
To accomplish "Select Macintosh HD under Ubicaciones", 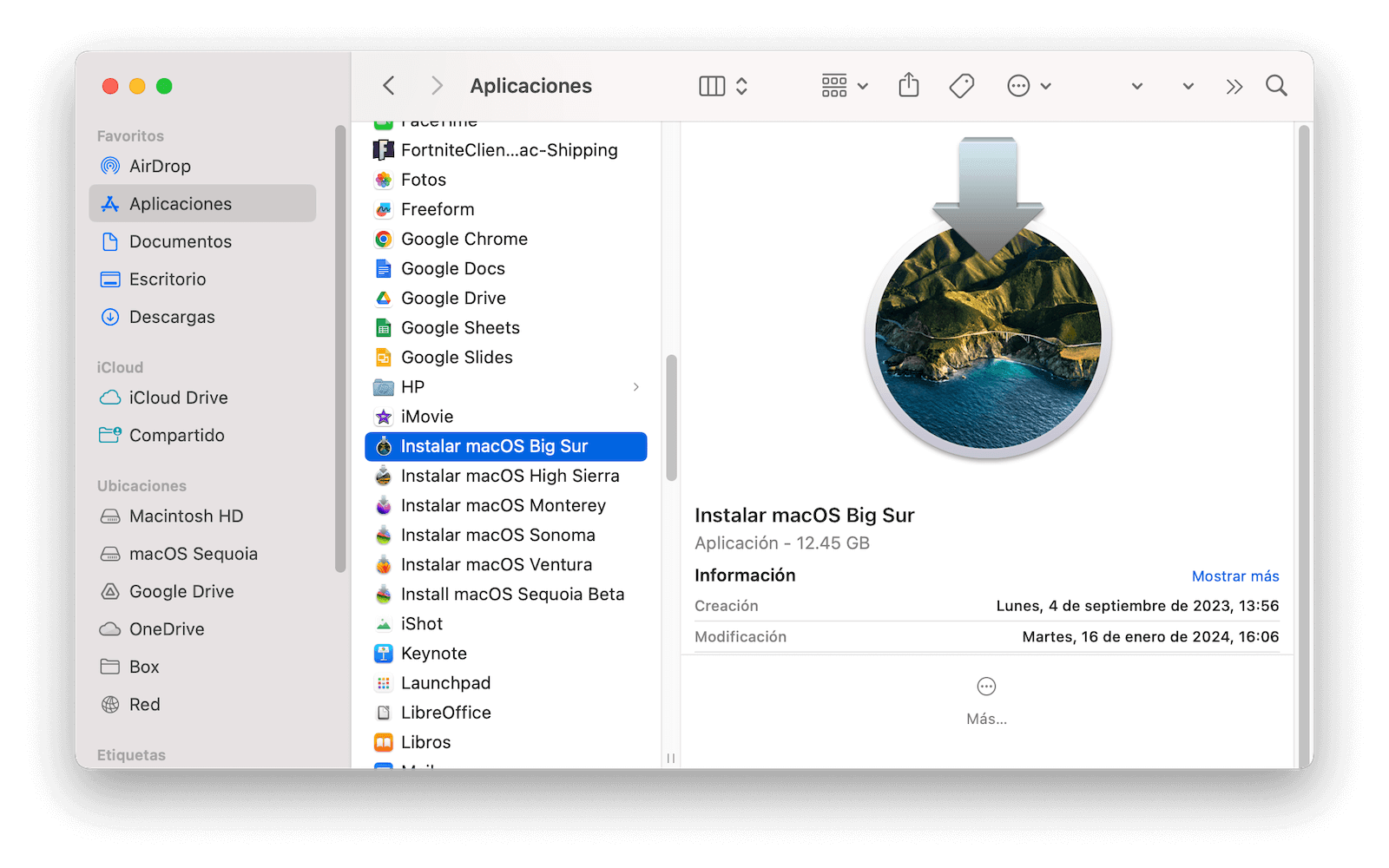I will point(202,516).
